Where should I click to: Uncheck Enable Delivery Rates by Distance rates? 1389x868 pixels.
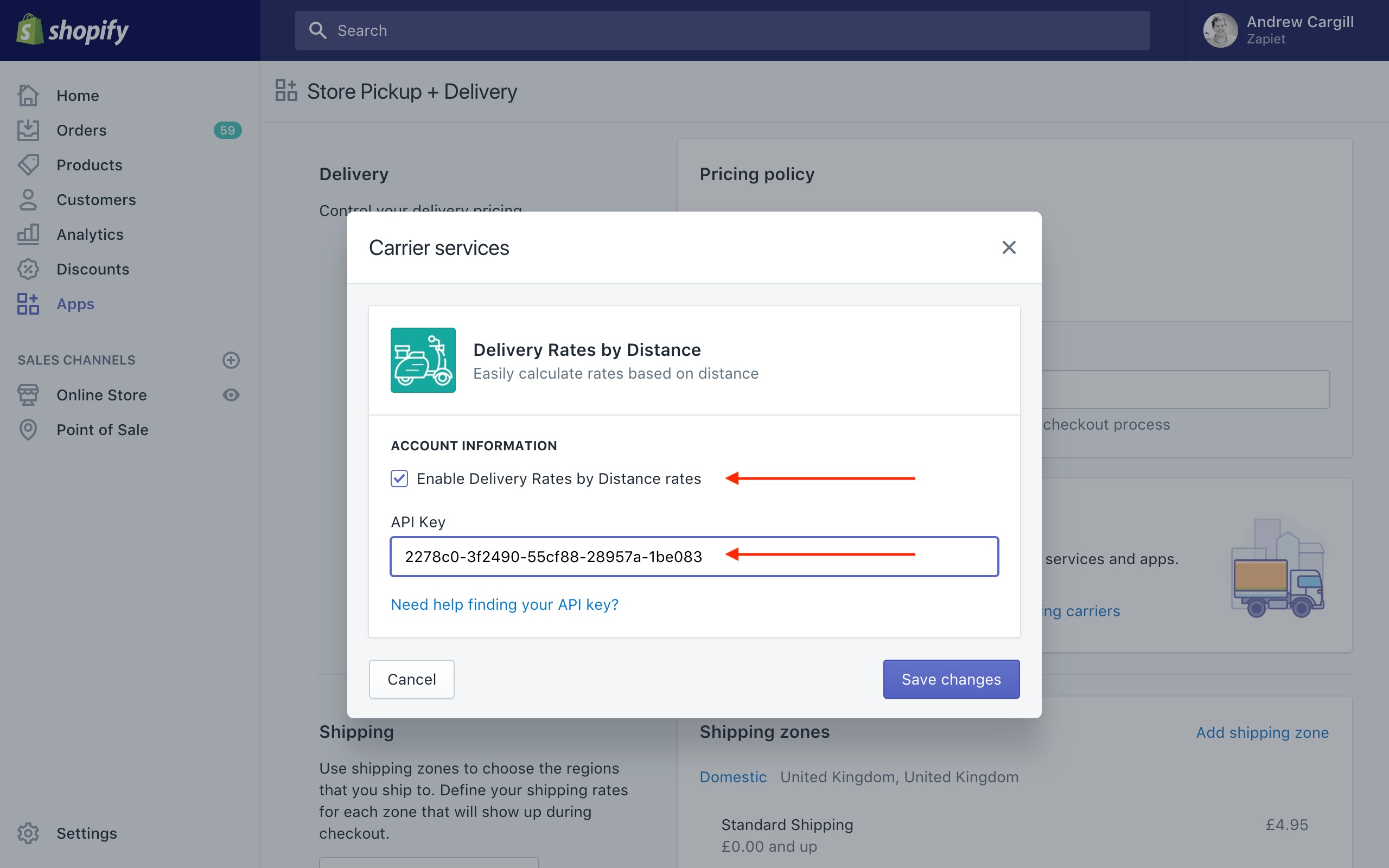(399, 478)
